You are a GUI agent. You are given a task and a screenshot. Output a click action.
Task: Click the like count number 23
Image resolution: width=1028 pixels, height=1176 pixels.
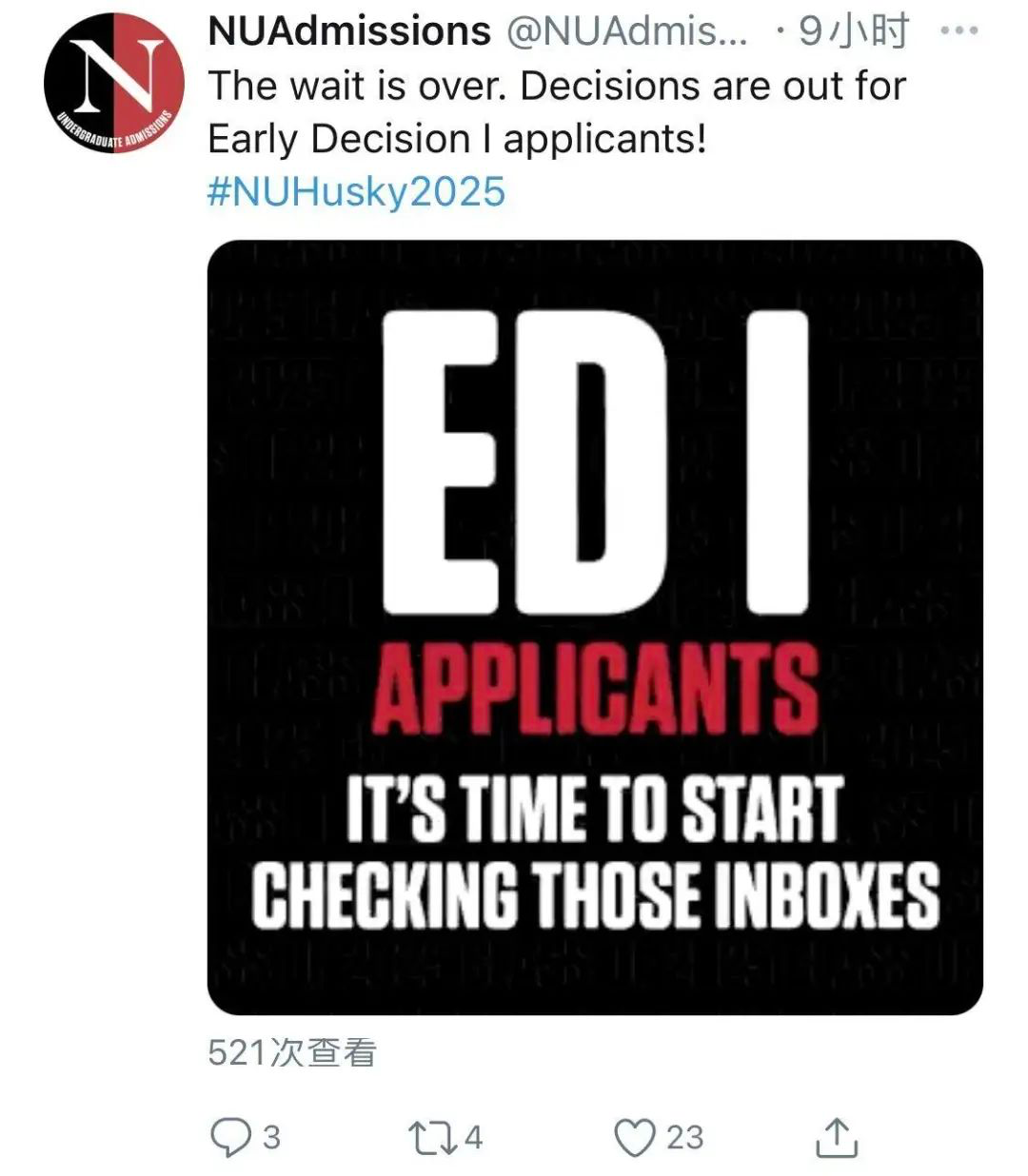point(684,1137)
